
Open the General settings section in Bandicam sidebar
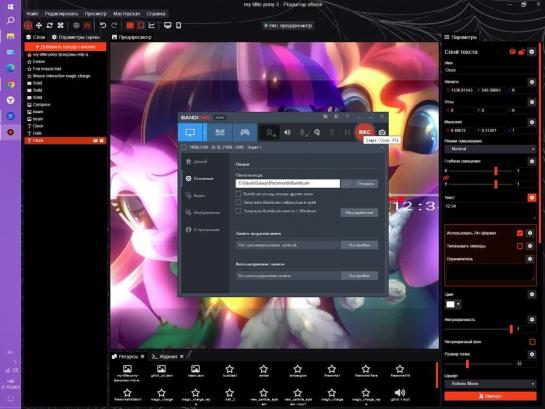click(x=203, y=178)
